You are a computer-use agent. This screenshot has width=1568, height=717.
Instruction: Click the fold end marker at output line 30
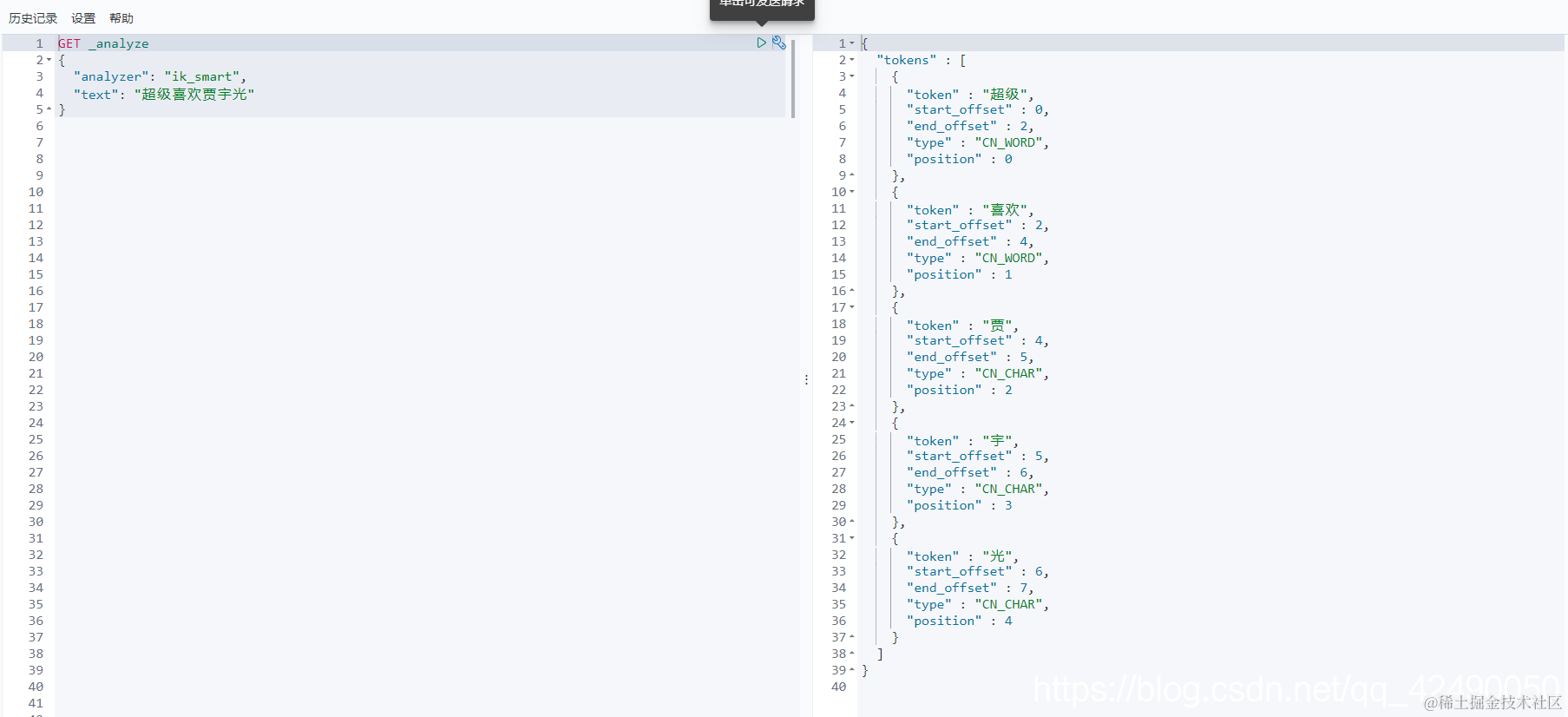tap(852, 522)
